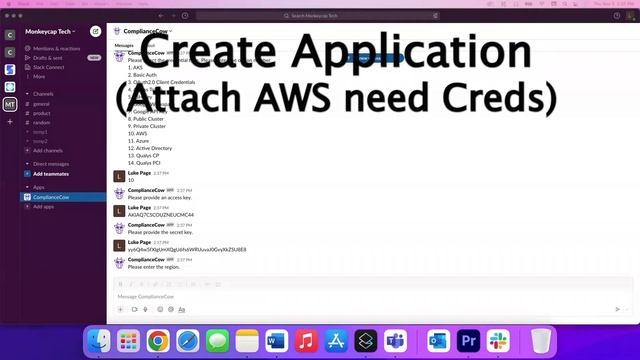Viewport: 640px width, 360px height.
Task: Select ComplianceCow app in sidebar
Action: pyautogui.click(x=63, y=197)
